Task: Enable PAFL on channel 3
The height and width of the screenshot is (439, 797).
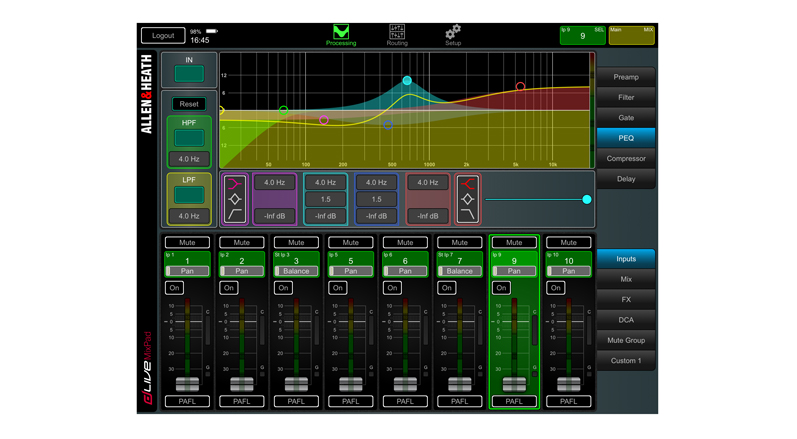Action: [296, 401]
